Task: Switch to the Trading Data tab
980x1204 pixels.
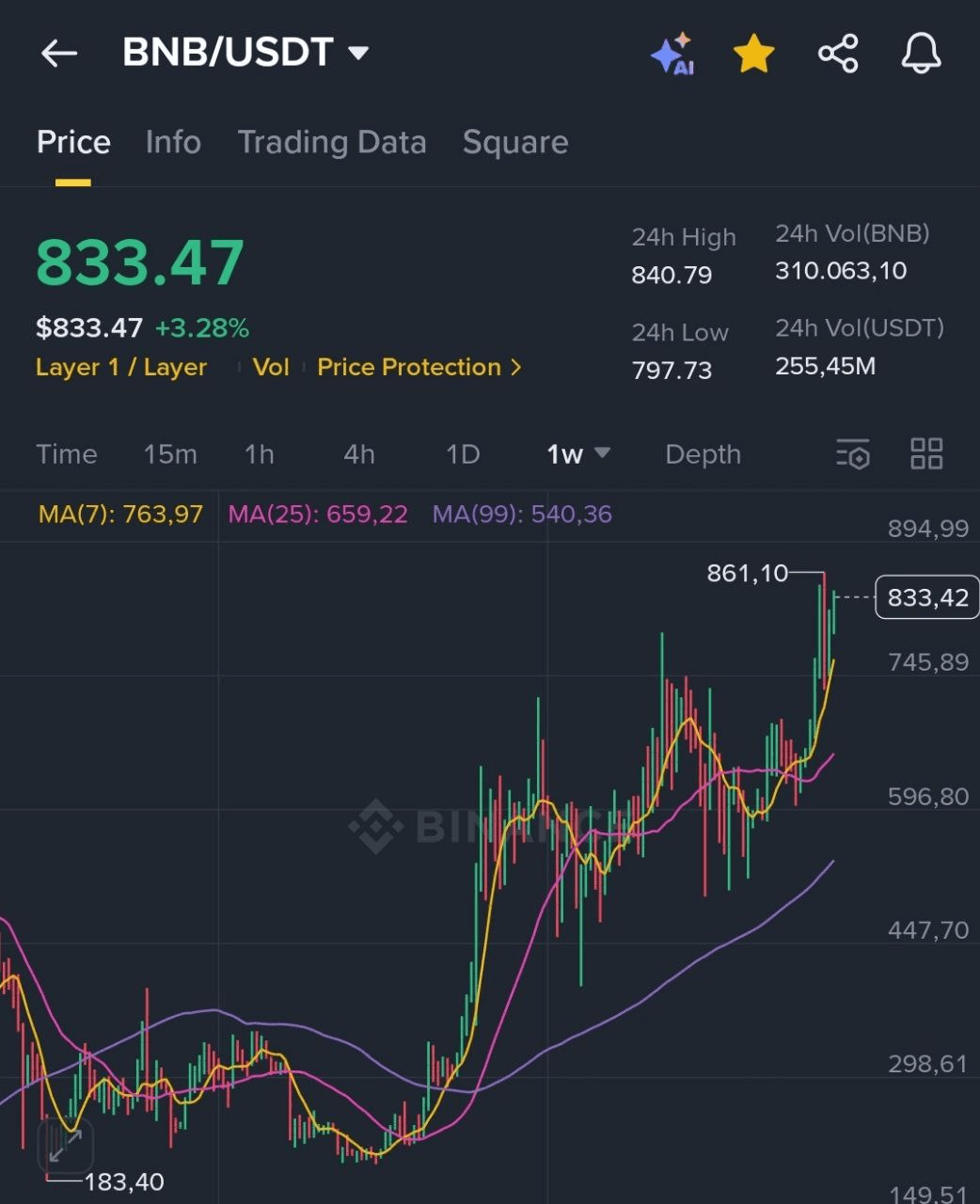Action: coord(332,142)
